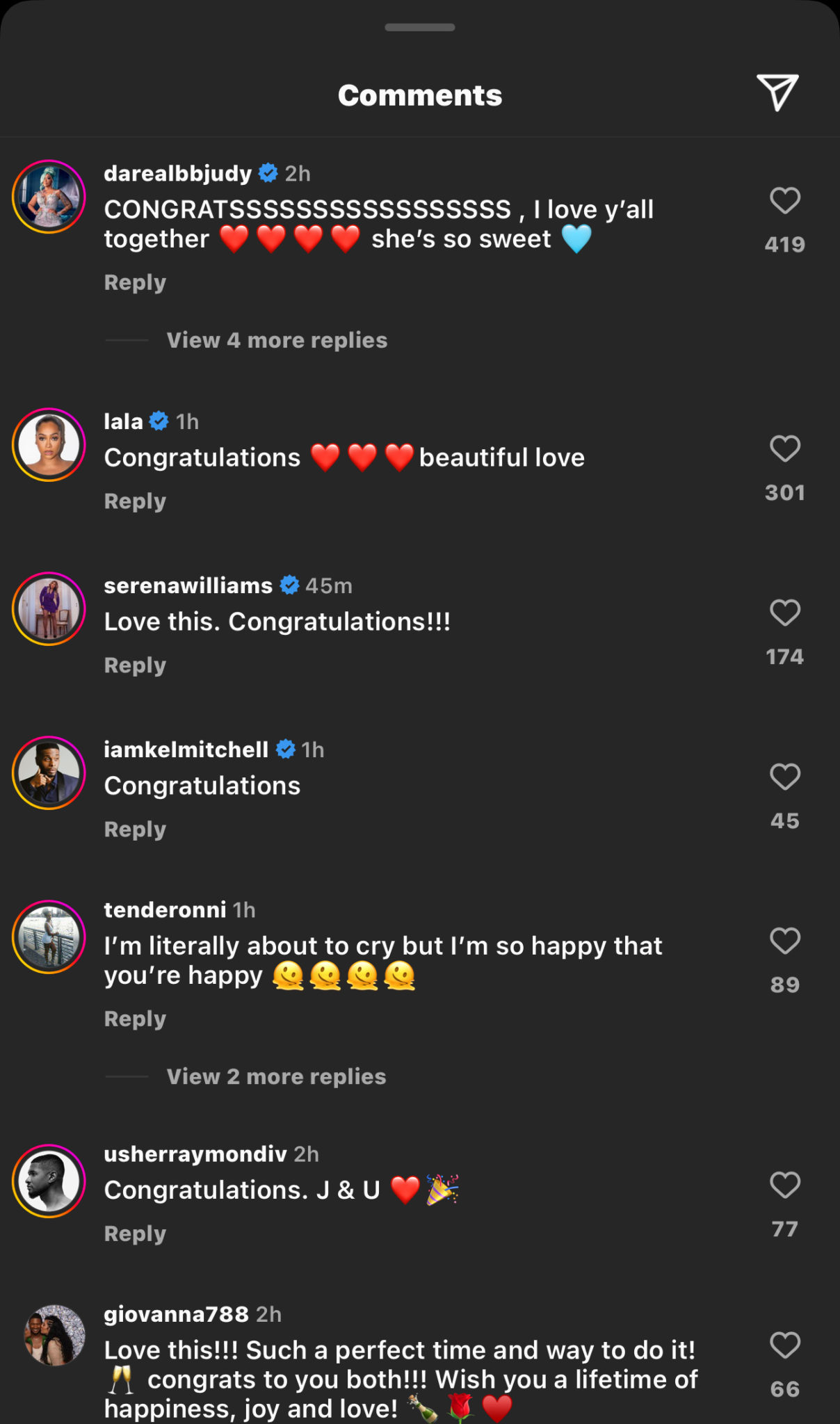Tap the Comments header title
The image size is (840, 1424).
point(419,95)
